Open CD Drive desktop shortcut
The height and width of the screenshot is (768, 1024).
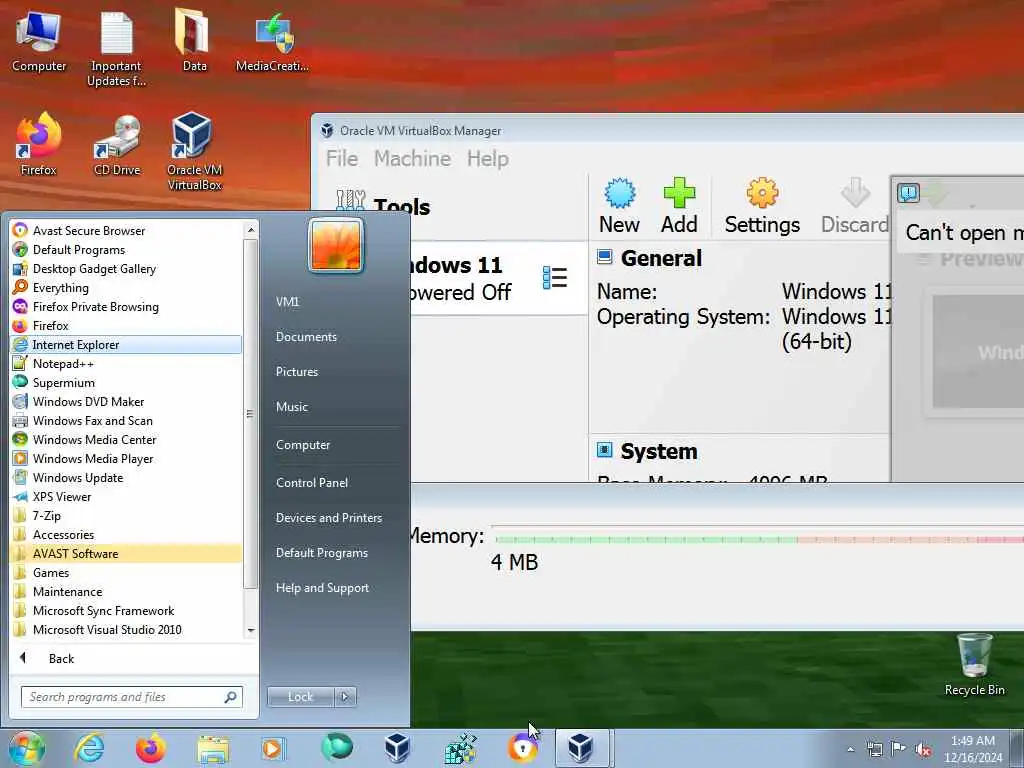pos(117,145)
